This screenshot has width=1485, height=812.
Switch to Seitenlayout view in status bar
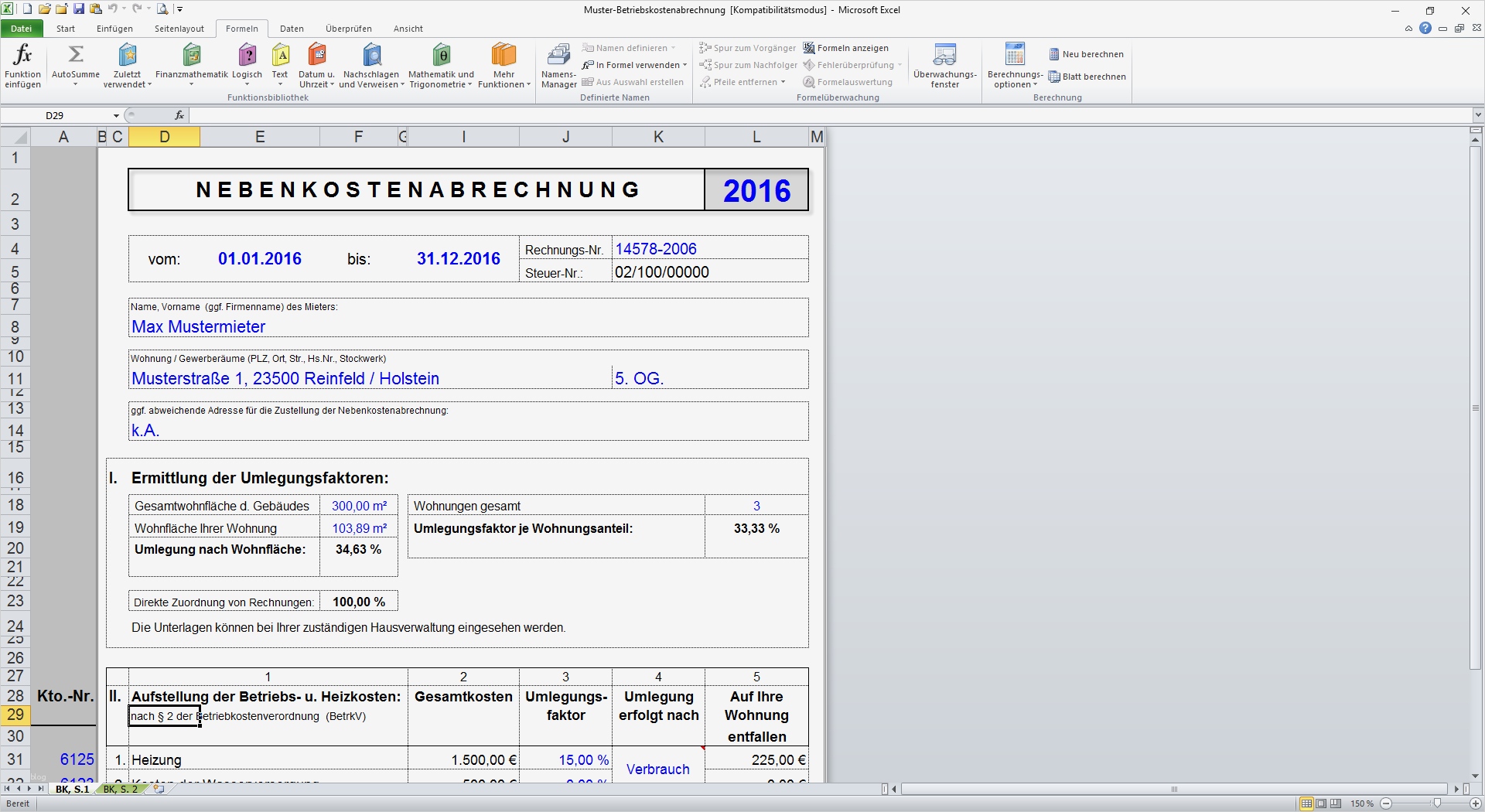[1321, 803]
